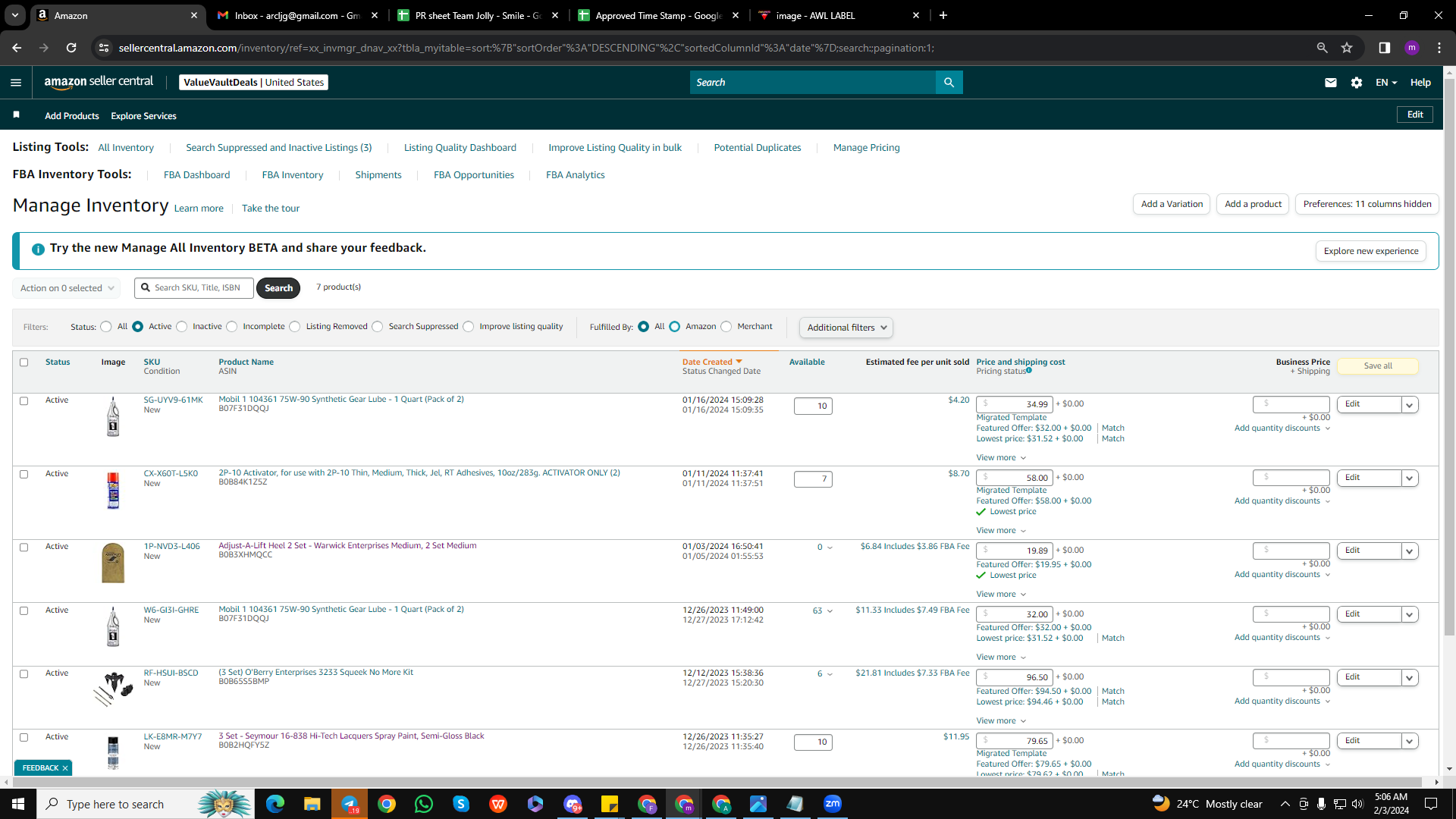This screenshot has height=819, width=1456.
Task: Go back with the browser back arrow
Action: [x=17, y=48]
